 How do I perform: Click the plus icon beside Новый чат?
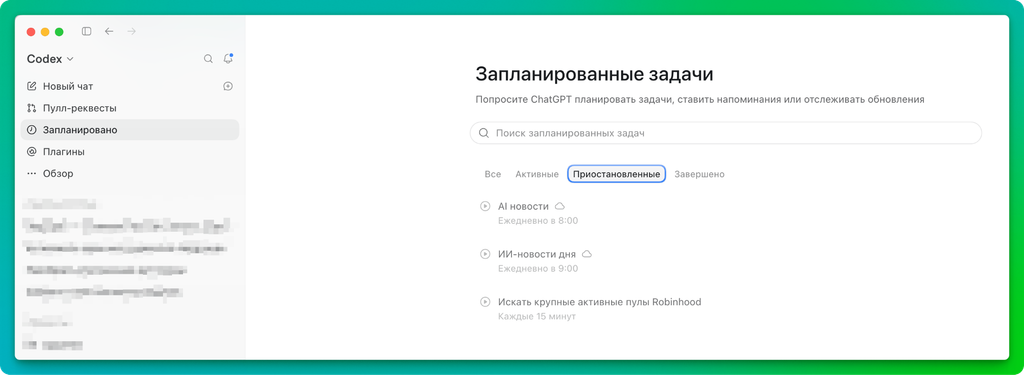point(228,86)
